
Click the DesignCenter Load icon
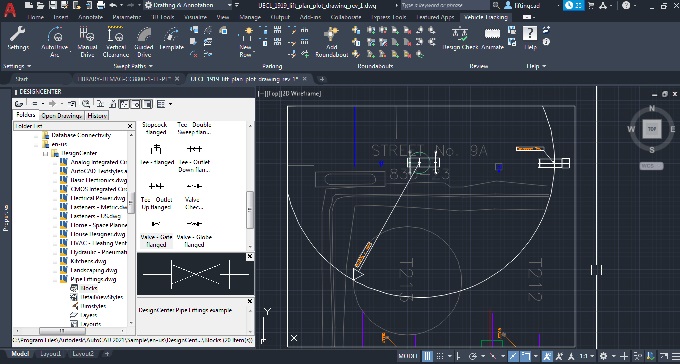(x=19, y=104)
